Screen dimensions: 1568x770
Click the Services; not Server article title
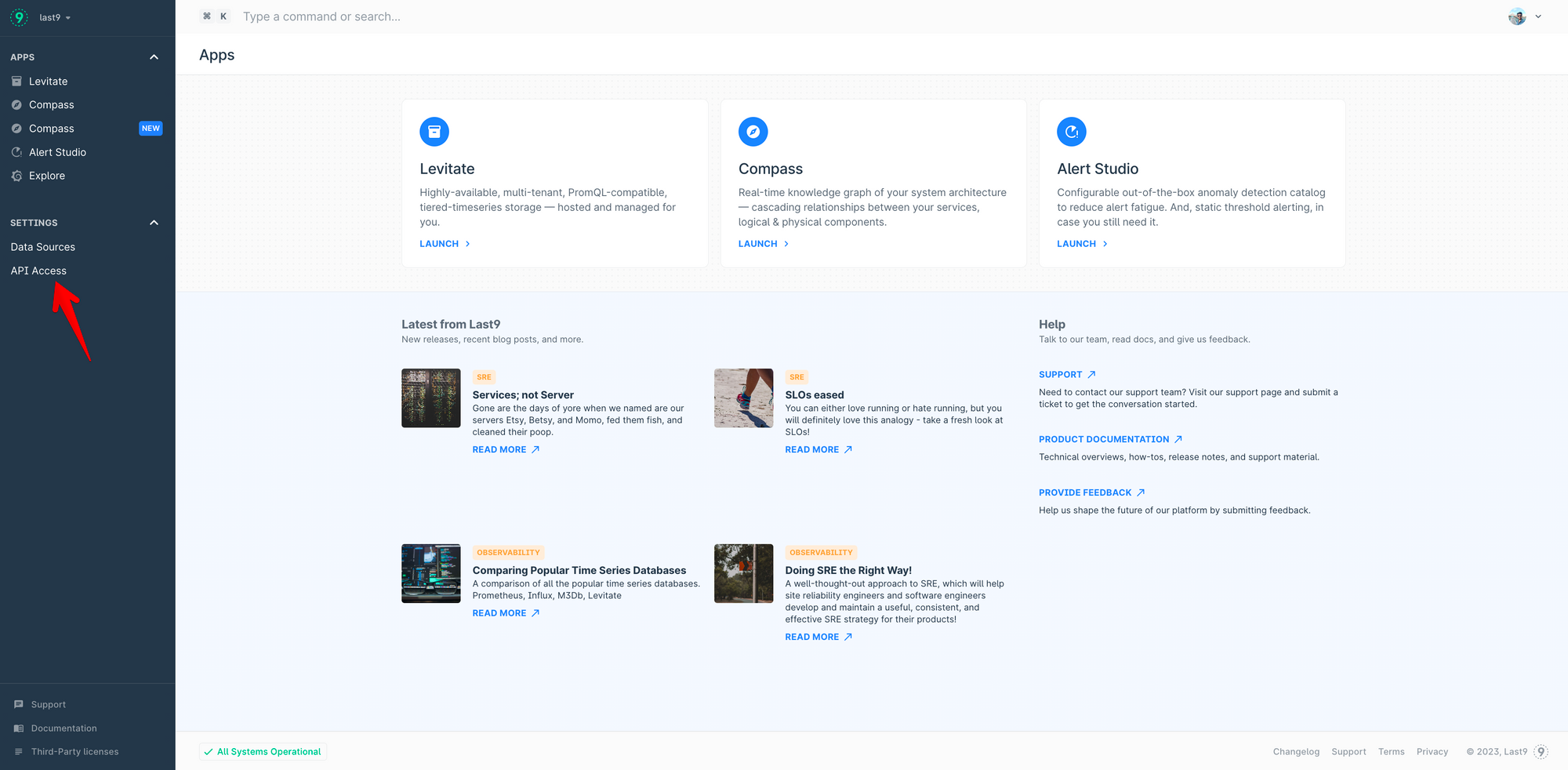523,395
